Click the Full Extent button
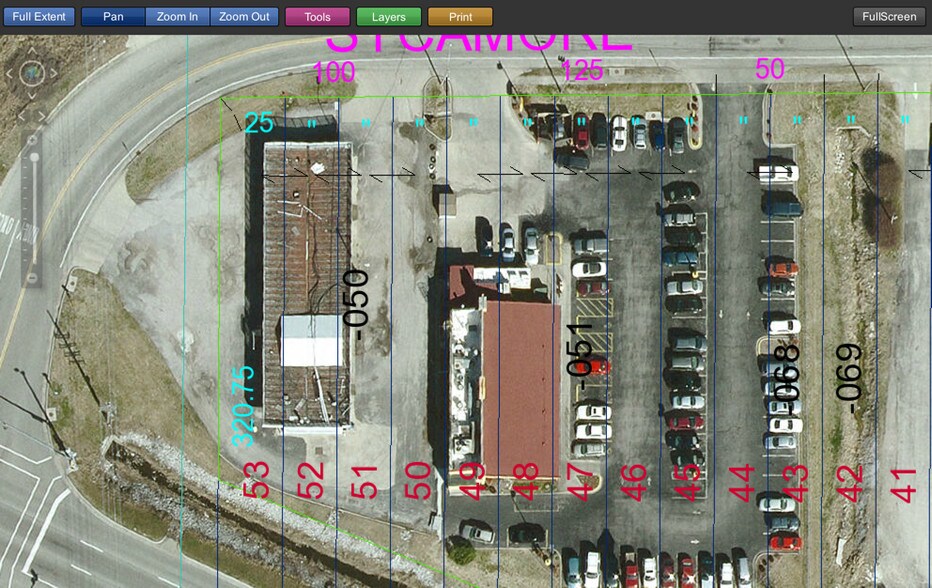932x588 pixels. 39,17
